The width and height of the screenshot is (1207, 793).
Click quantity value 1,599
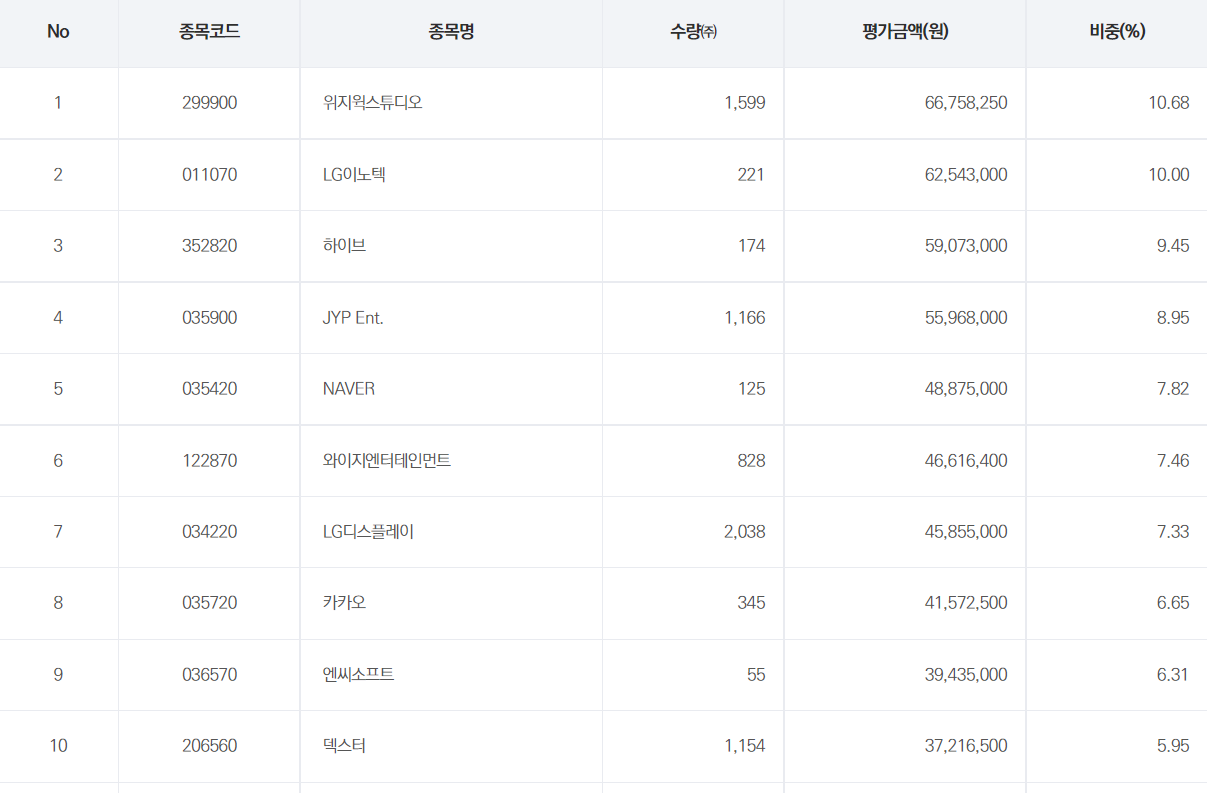coord(745,103)
